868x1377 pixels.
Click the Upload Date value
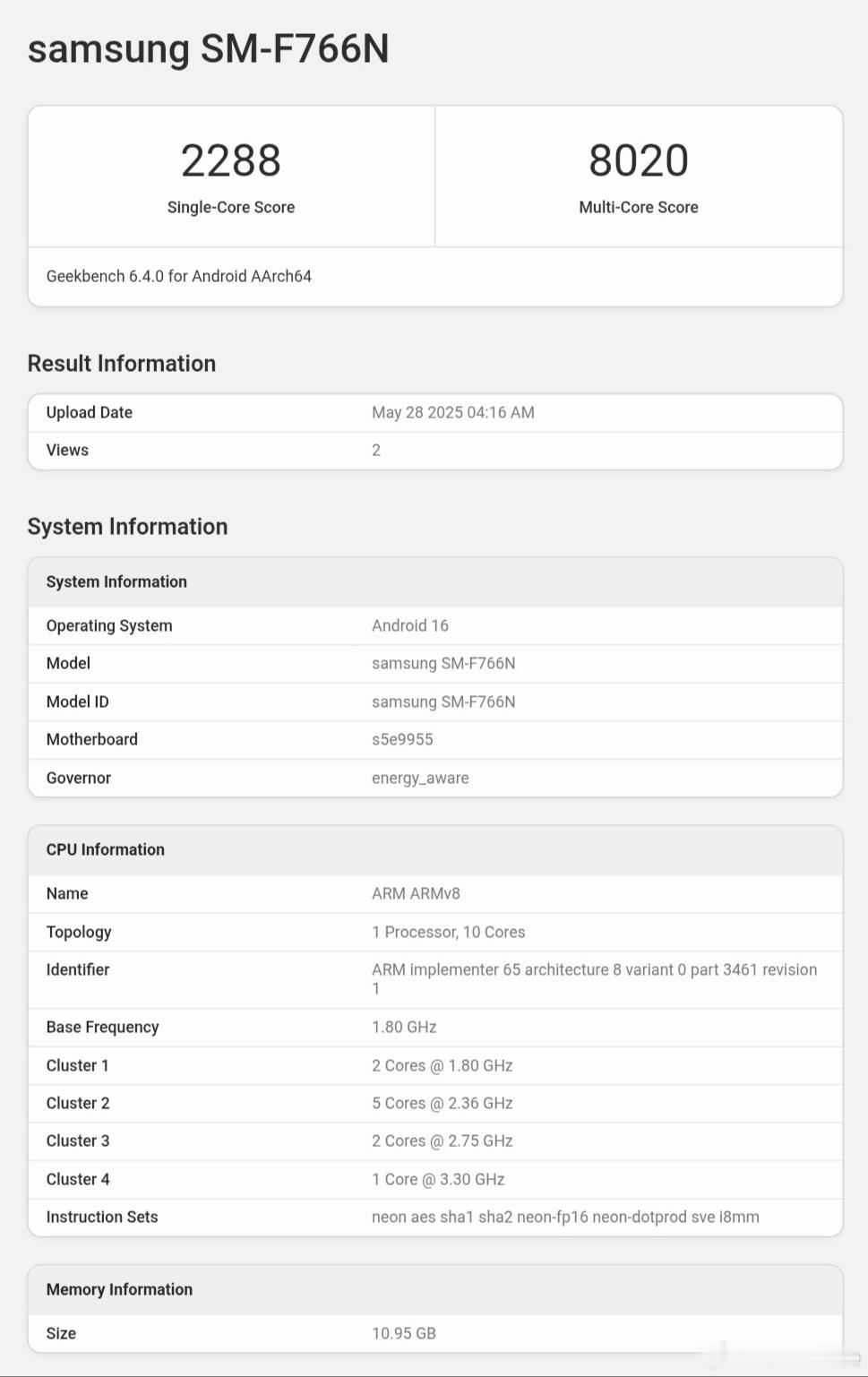452,412
